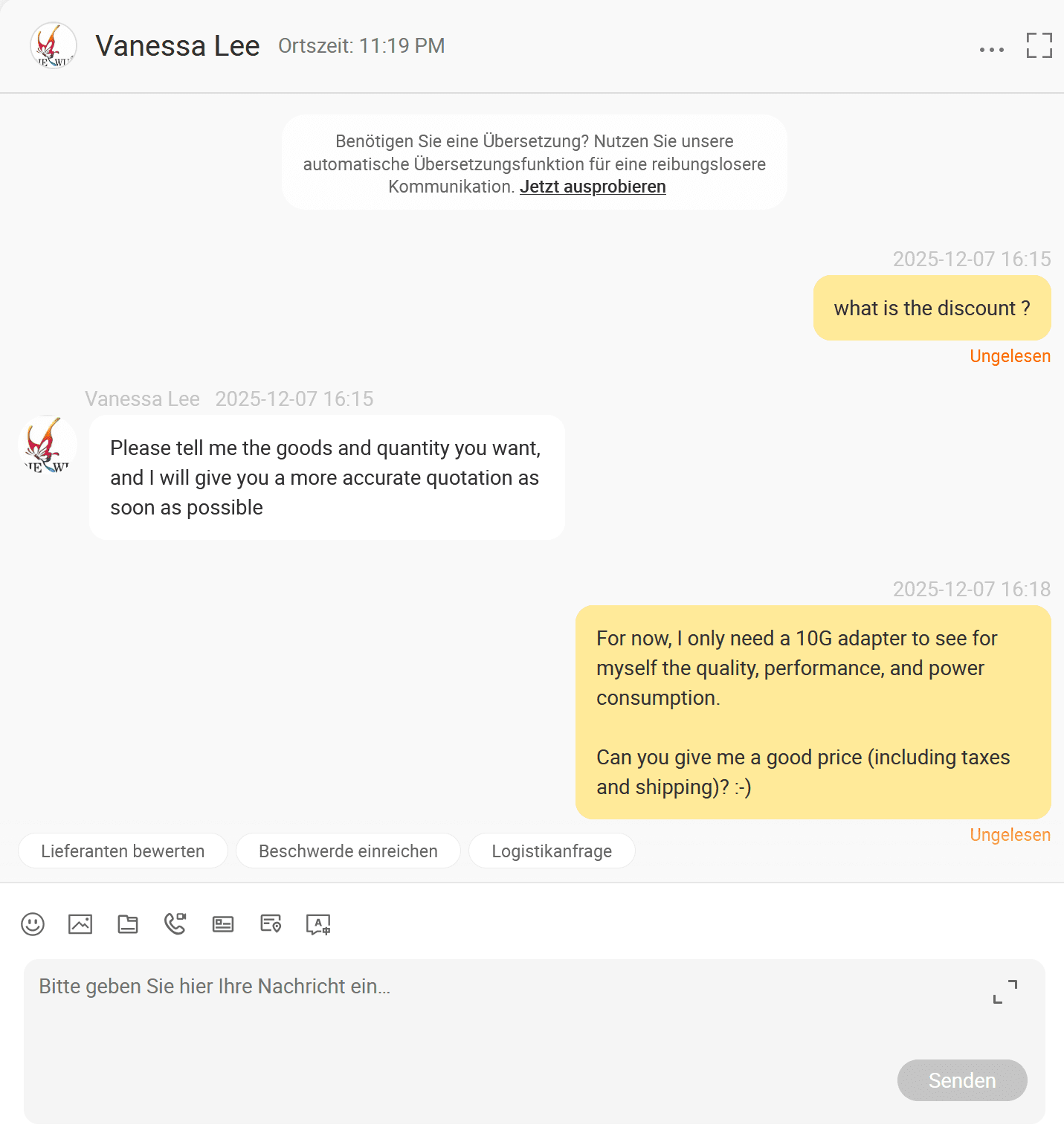Click the Jetzt ausprobieren translation link
The image size is (1064, 1145).
pos(593,187)
